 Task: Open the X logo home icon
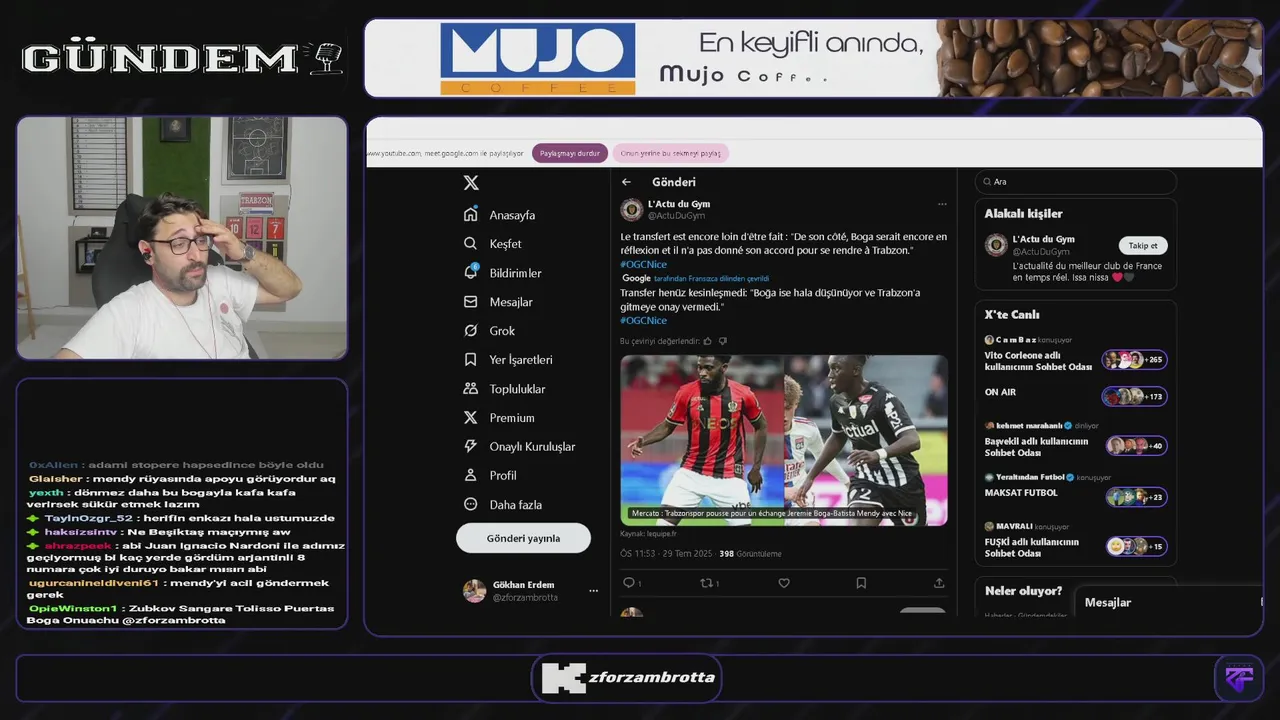tap(471, 183)
